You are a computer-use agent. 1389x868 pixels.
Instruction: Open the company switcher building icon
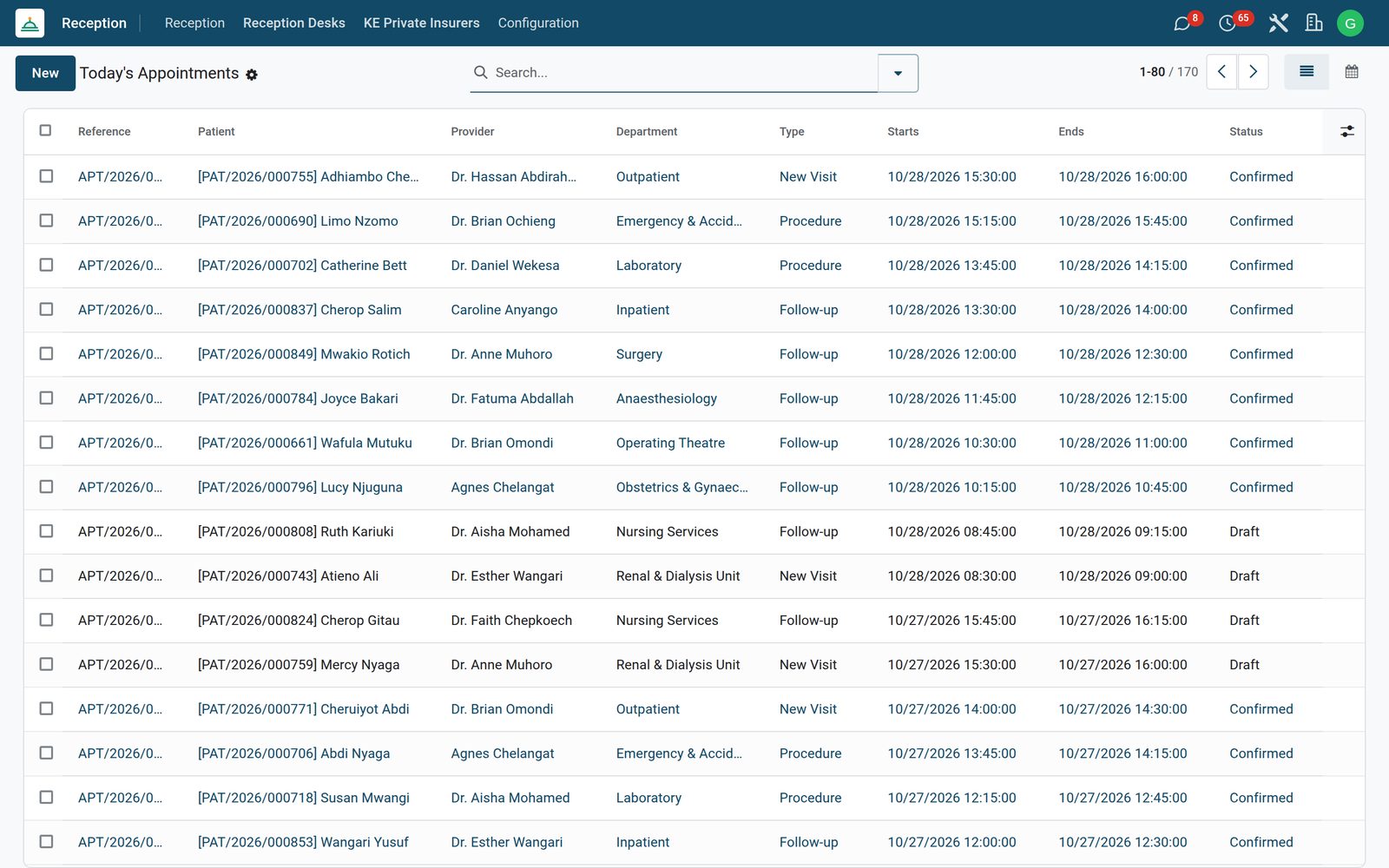click(1313, 23)
